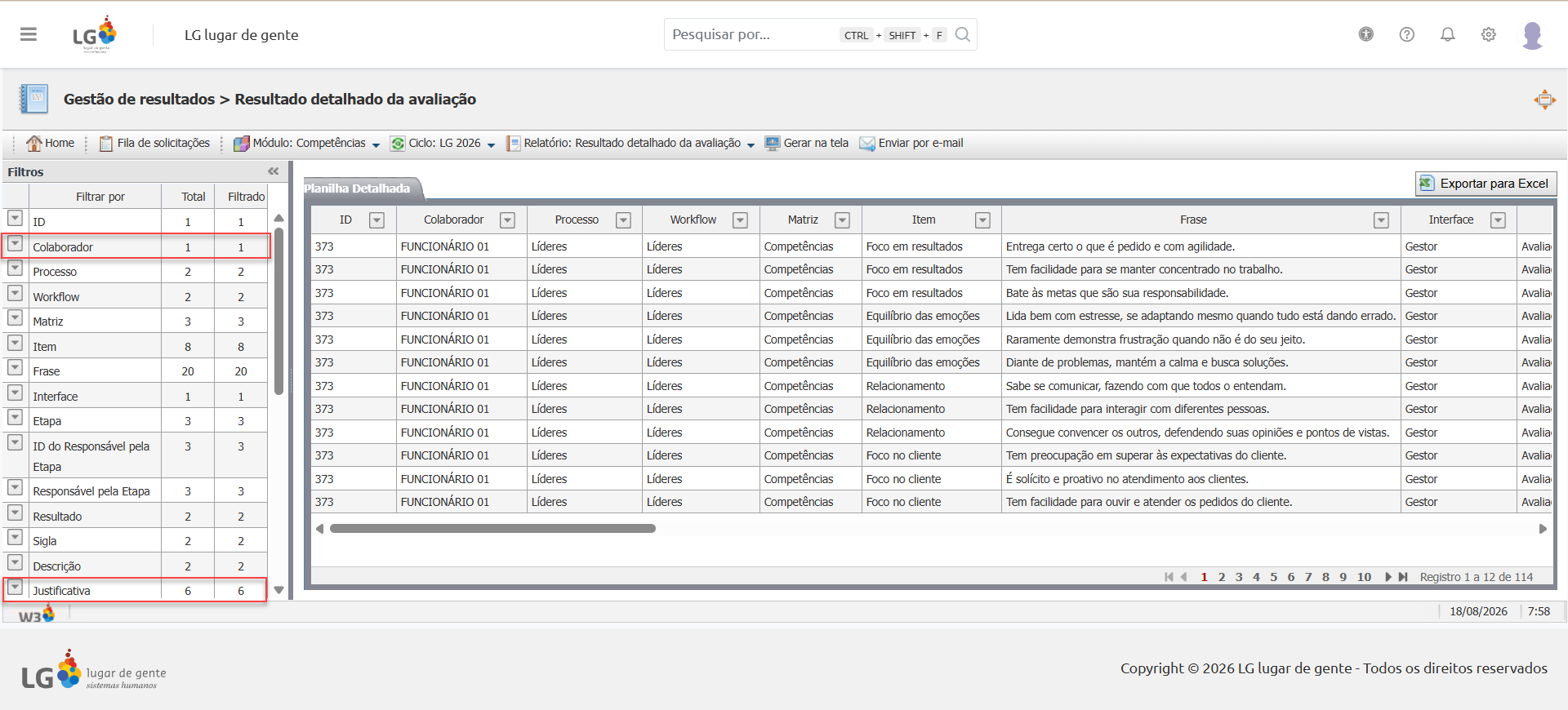1568x710 pixels.
Task: Click the W3 logo in status bar
Action: pos(36,615)
